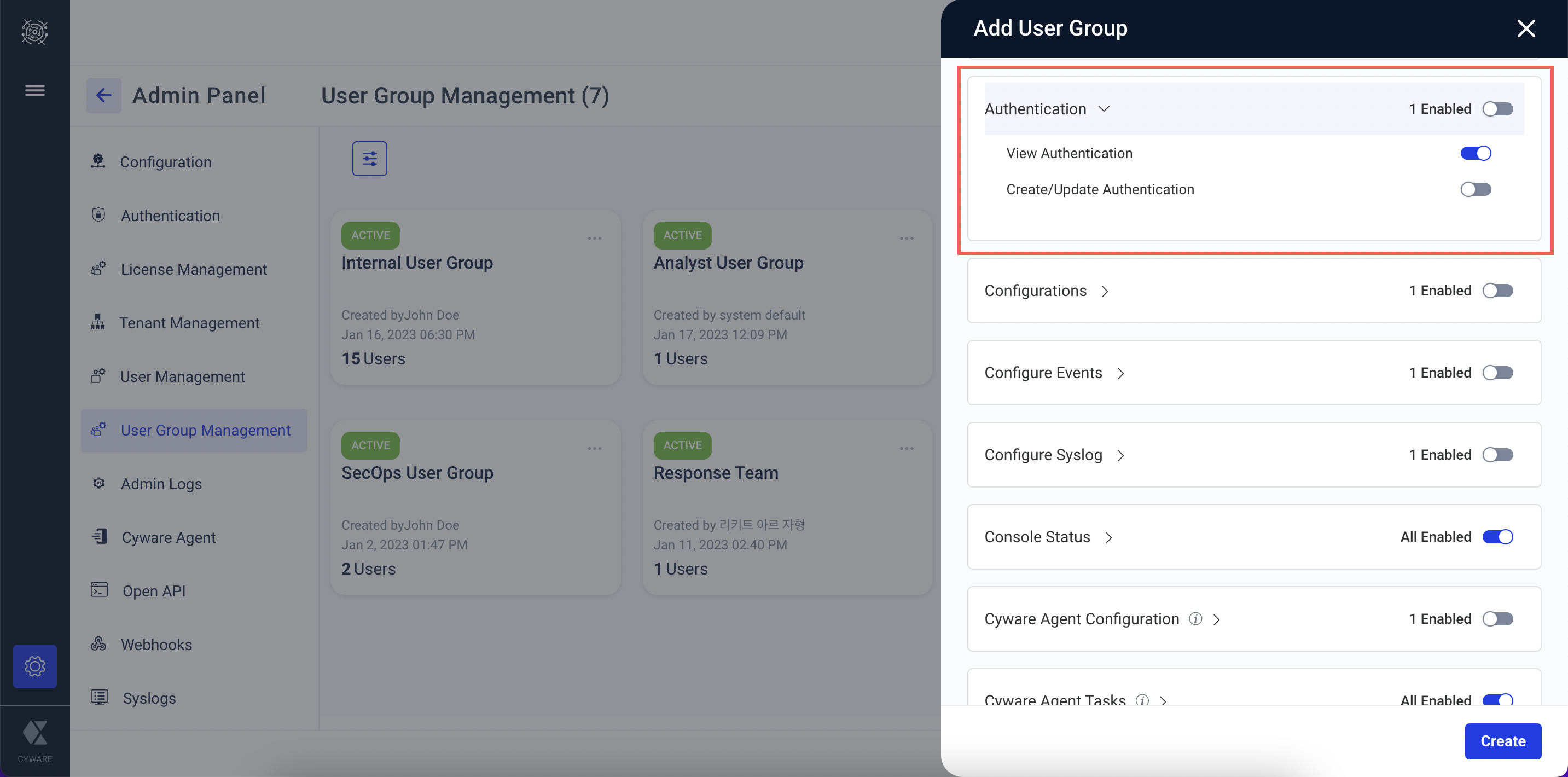Image resolution: width=1568 pixels, height=777 pixels.
Task: Click the back arrow beside Admin Panel
Action: coord(103,96)
